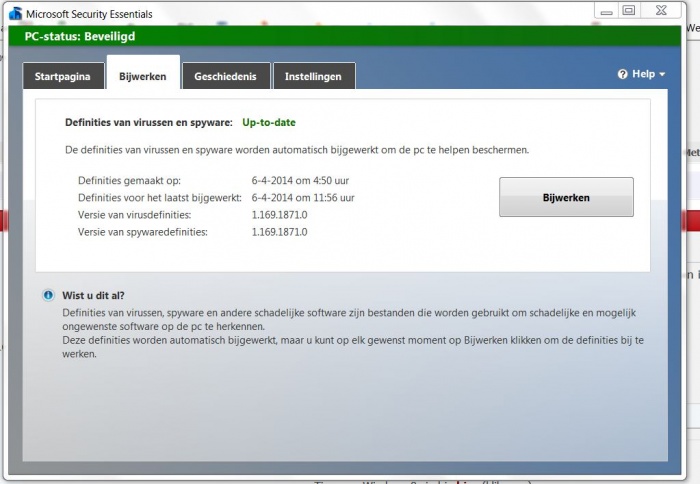
Task: Click the Microsoft Security Essentials title text
Action: [x=89, y=14]
